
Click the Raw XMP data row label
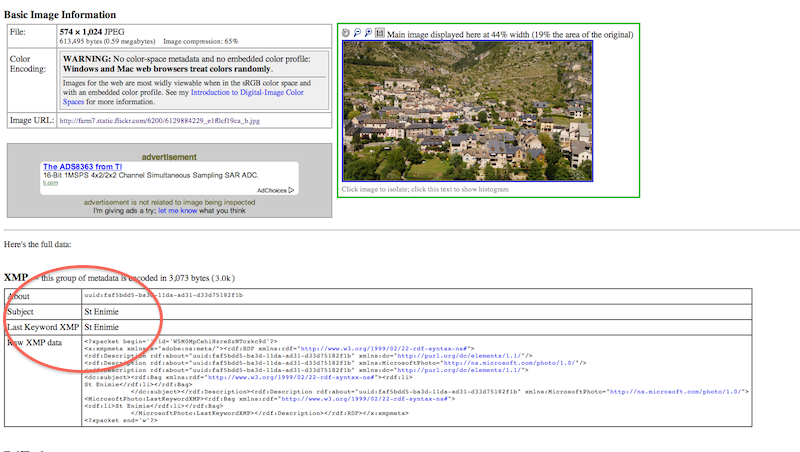tap(34, 343)
